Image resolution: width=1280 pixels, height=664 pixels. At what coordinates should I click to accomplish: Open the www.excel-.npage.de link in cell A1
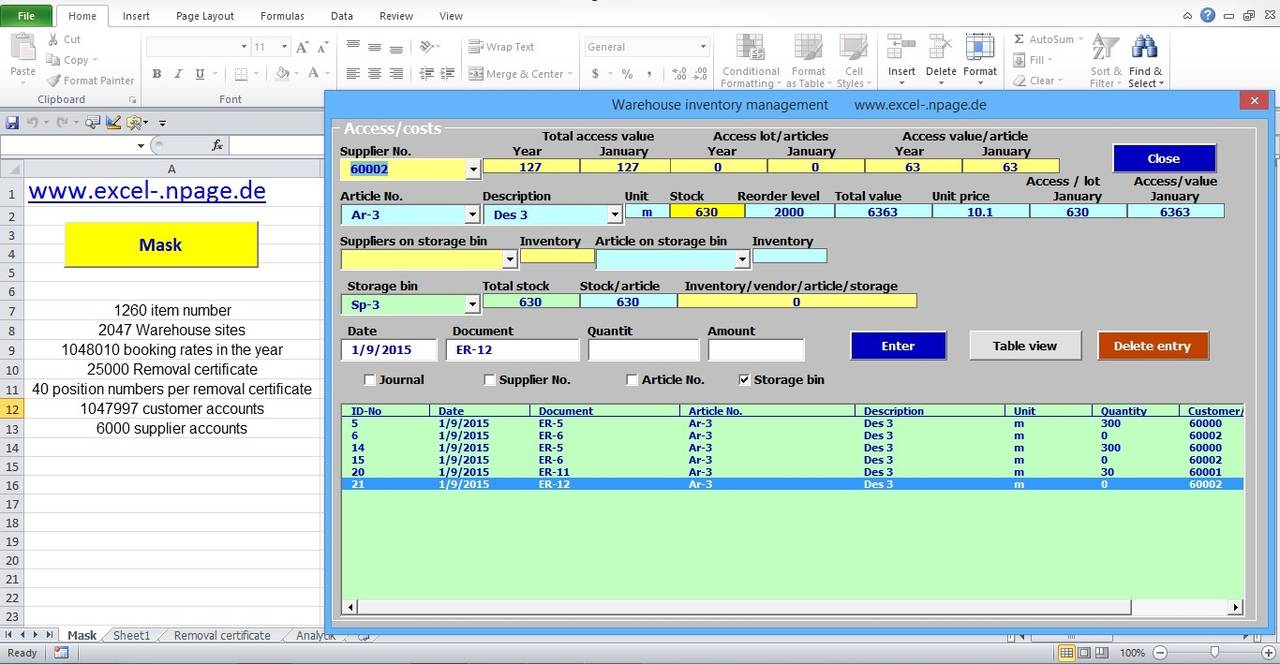[147, 192]
